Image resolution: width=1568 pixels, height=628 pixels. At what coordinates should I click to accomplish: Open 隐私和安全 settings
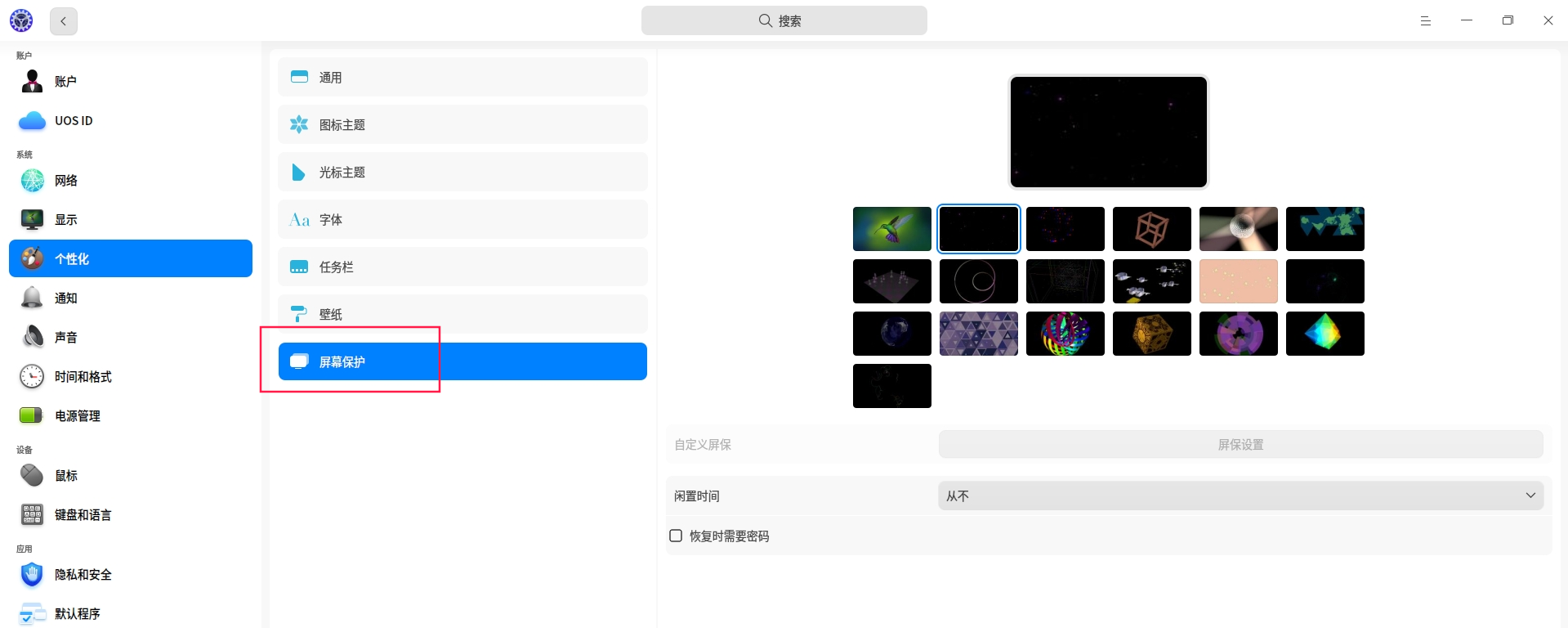click(x=131, y=574)
